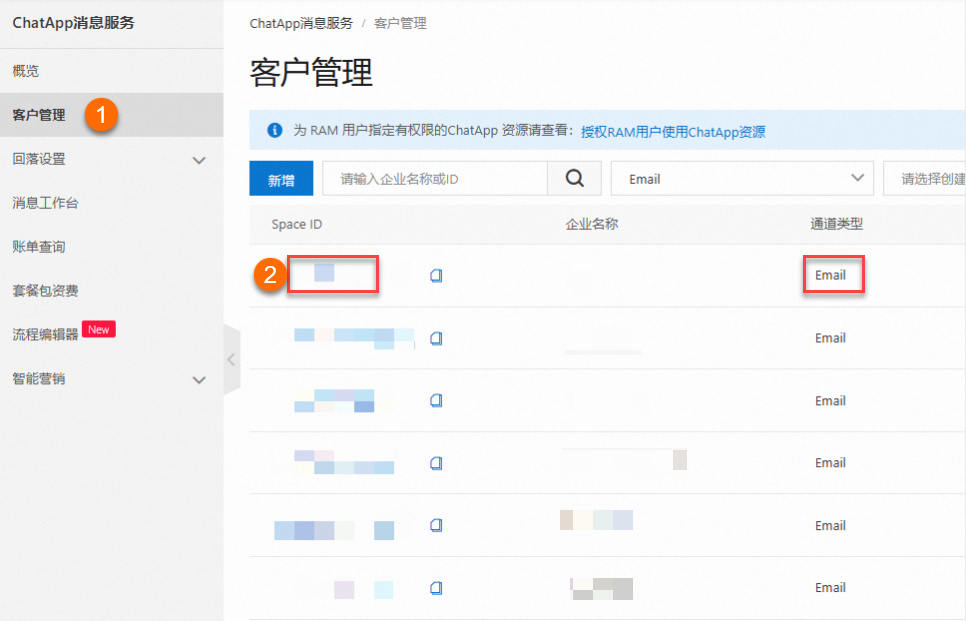The image size is (966, 621).
Task: Open 消息工作台 in the sidebar
Action: click(x=46, y=203)
